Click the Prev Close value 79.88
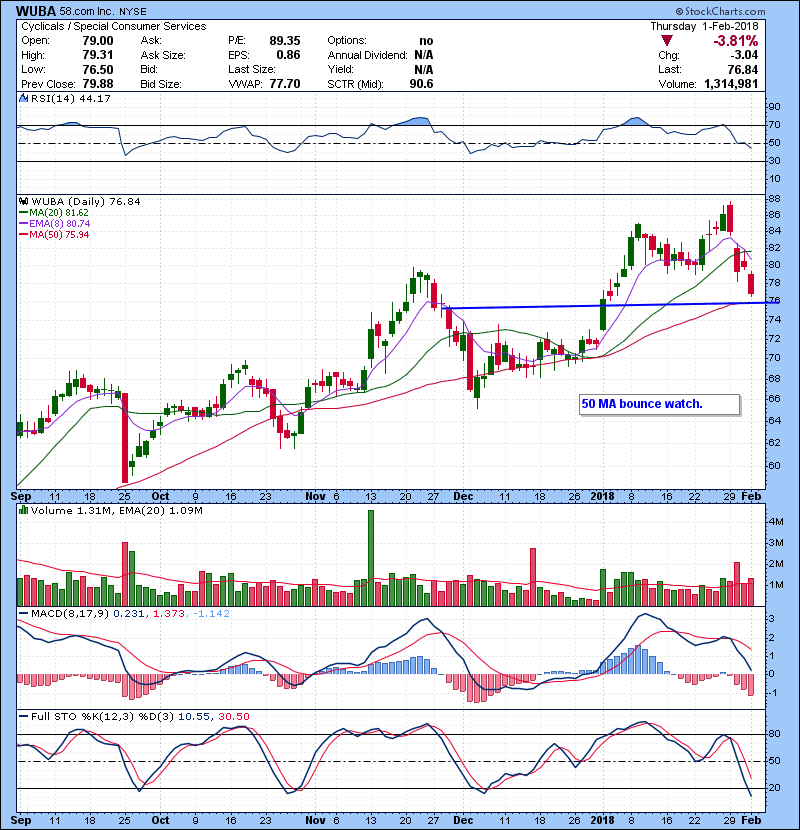Image resolution: width=800 pixels, height=830 pixels. 98,84
